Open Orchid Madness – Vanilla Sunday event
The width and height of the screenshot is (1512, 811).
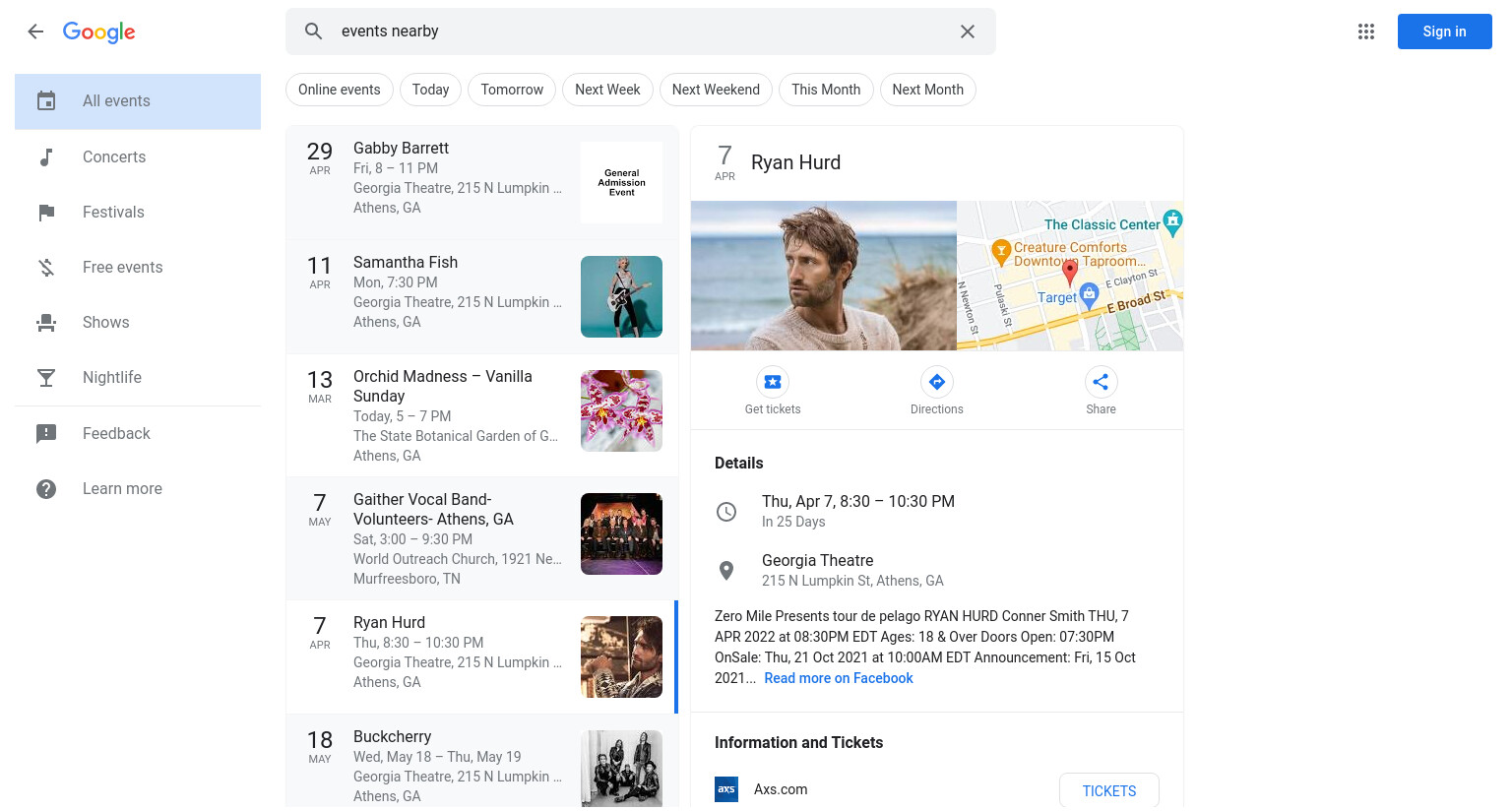[x=481, y=415]
